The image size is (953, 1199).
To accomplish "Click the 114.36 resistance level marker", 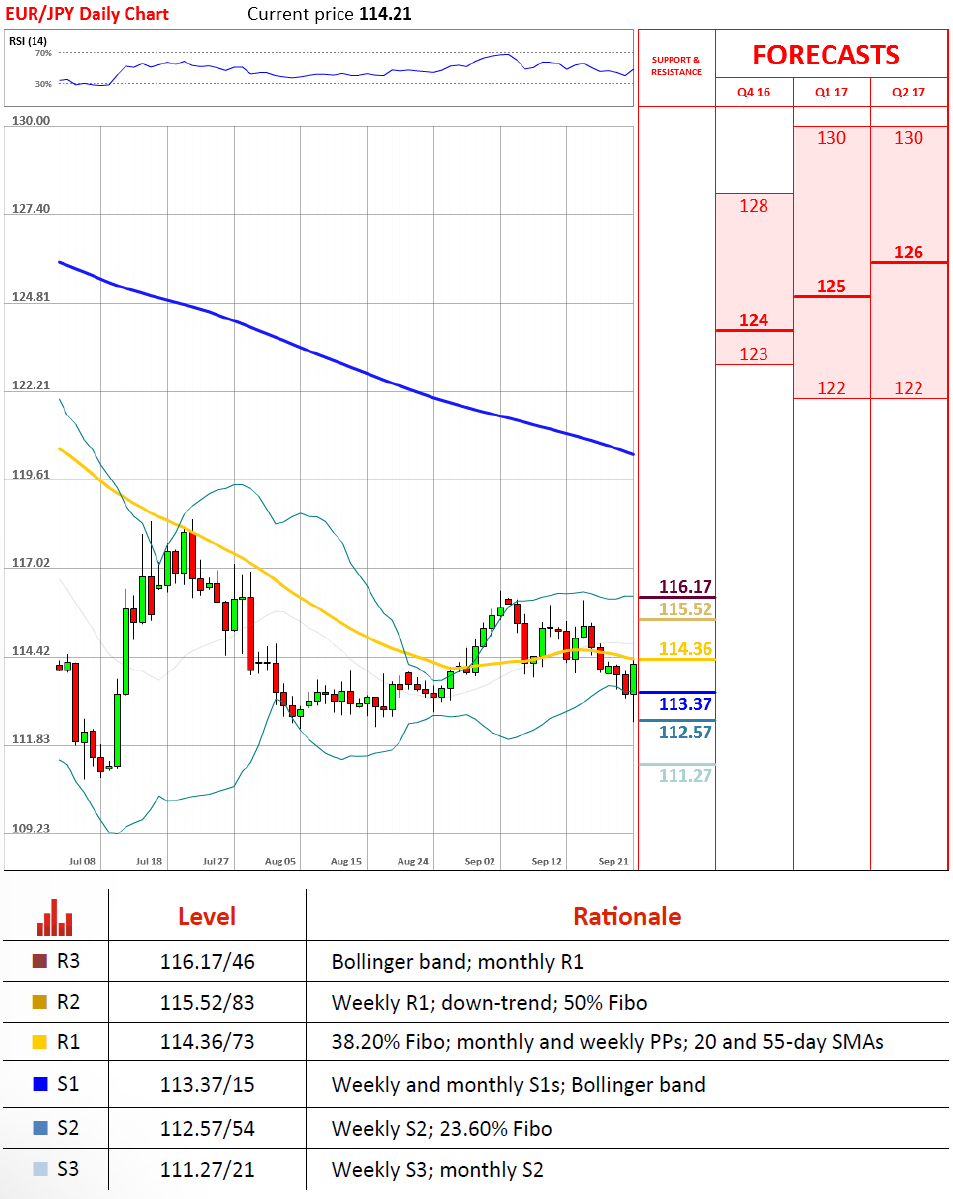I will tap(685, 648).
